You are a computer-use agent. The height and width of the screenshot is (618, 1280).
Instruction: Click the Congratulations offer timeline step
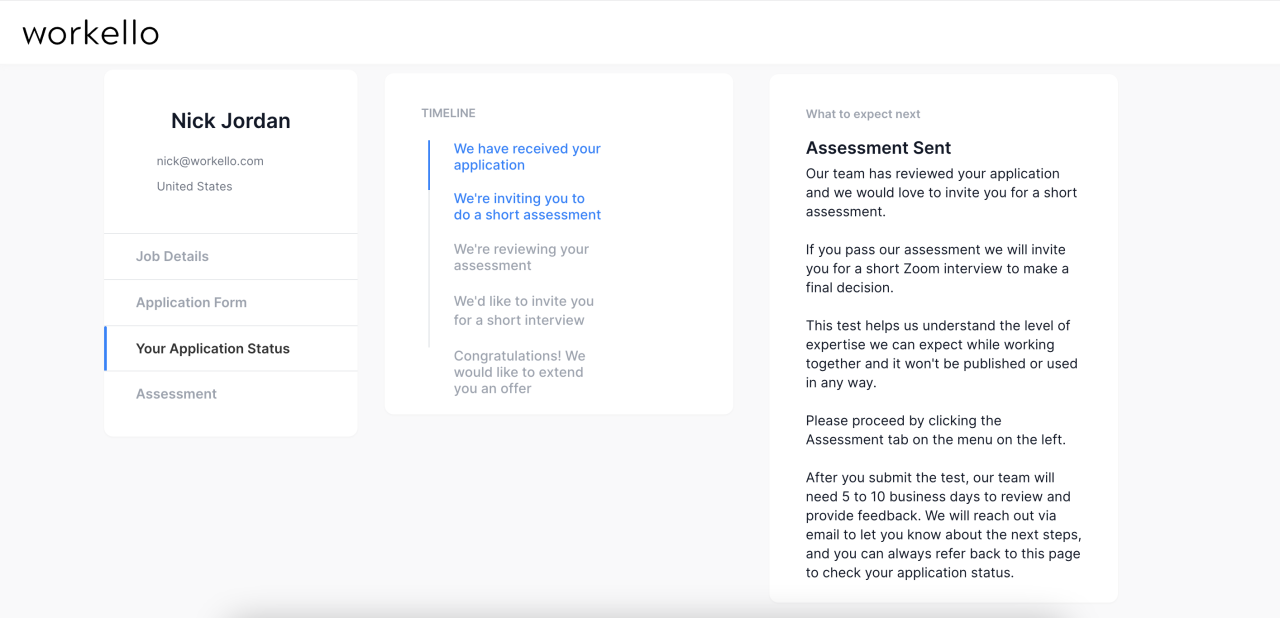click(519, 372)
